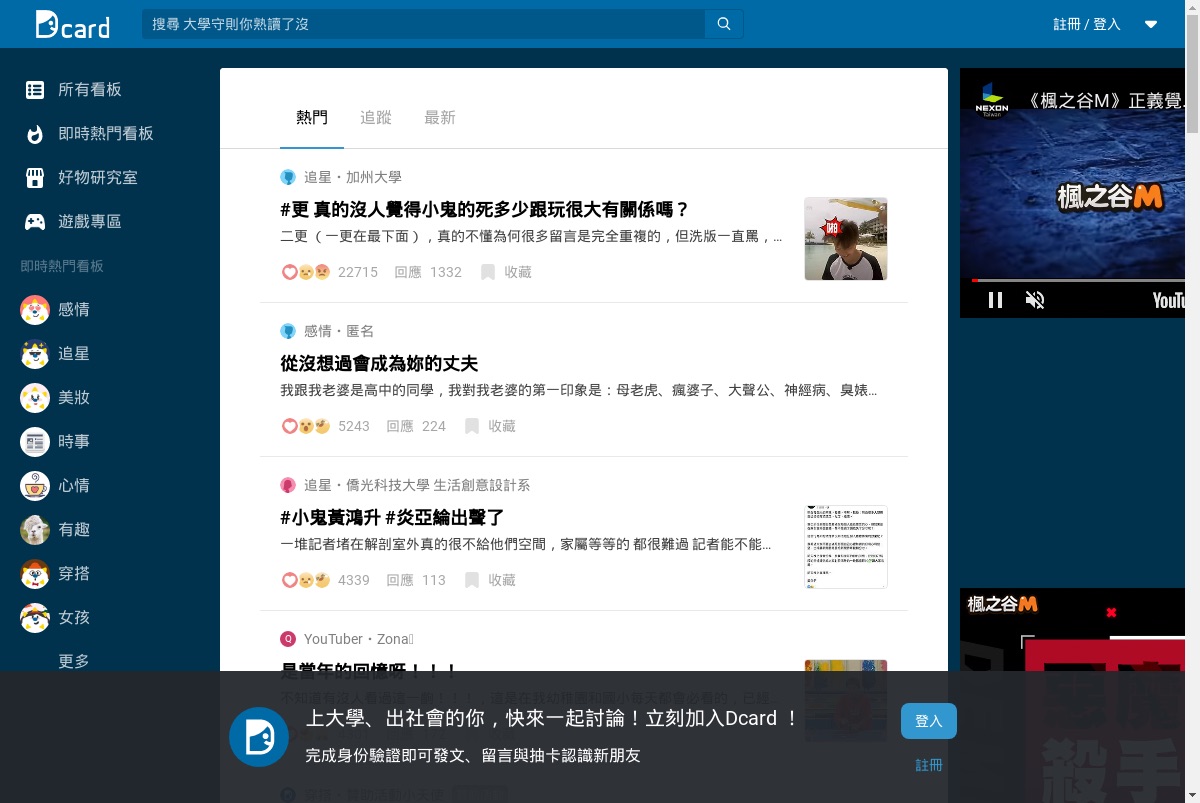The height and width of the screenshot is (803, 1200).
Task: Seek on the video progress bar
Action: coord(1078,280)
